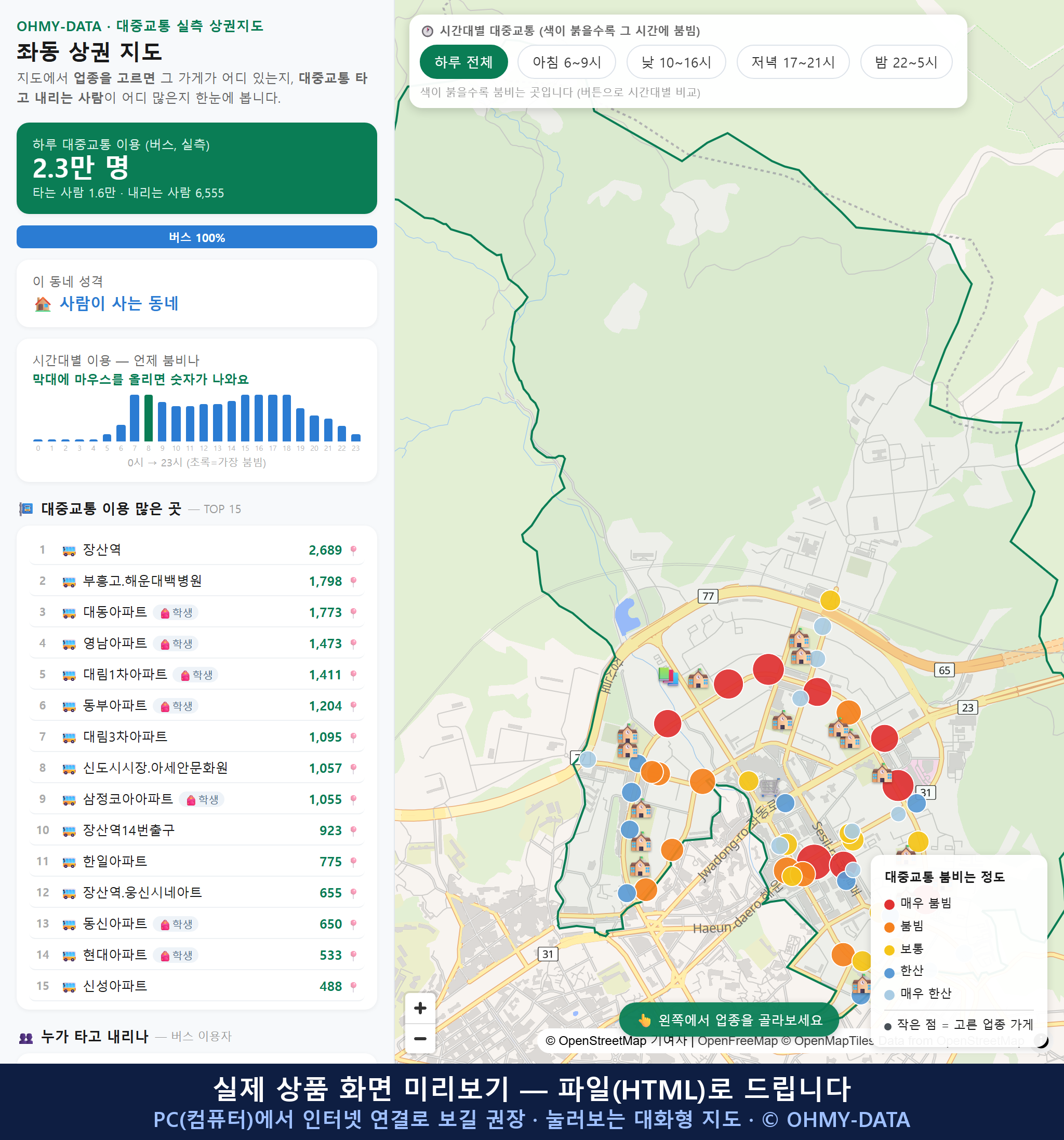1064x1140 pixels.
Task: Click the pin icon for 동부아파트
Action: [x=353, y=706]
